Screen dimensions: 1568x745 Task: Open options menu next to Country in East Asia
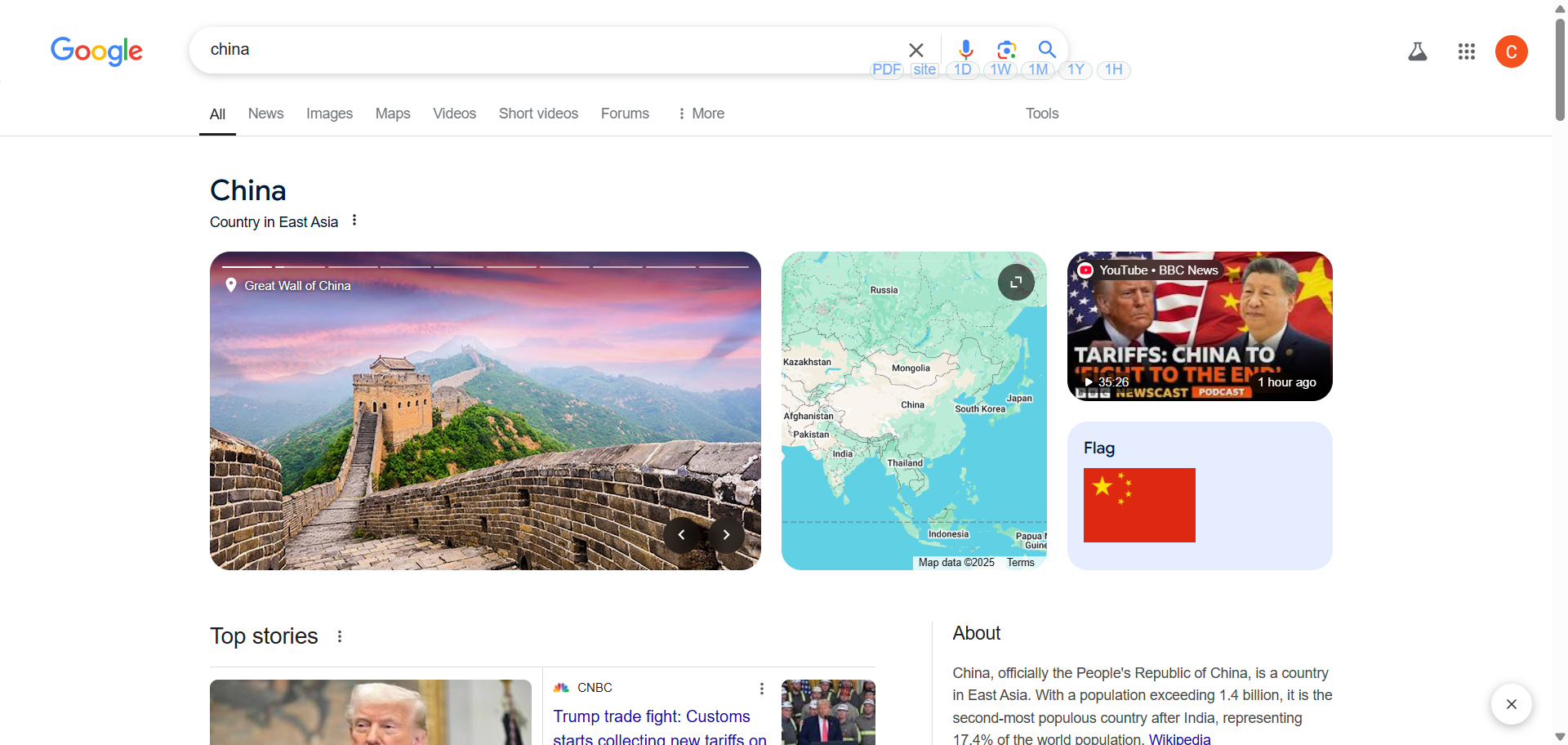click(354, 221)
